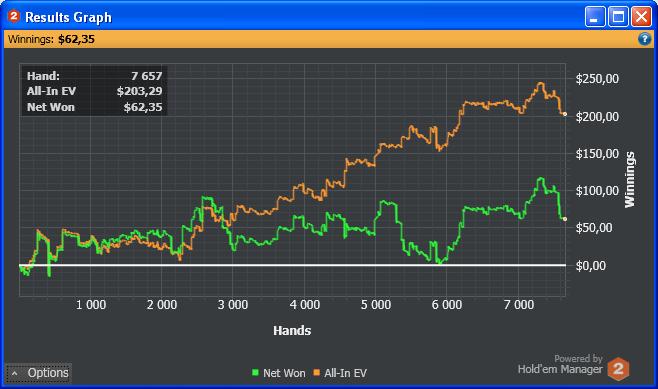Screen dimensions: 658x389
Task: Select the orange All-In EV endpoint marker
Action: click(x=564, y=114)
